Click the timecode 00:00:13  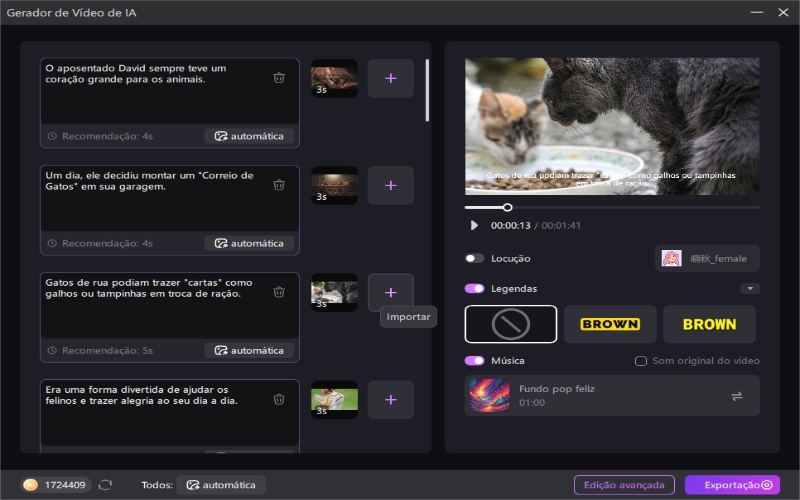(x=511, y=225)
